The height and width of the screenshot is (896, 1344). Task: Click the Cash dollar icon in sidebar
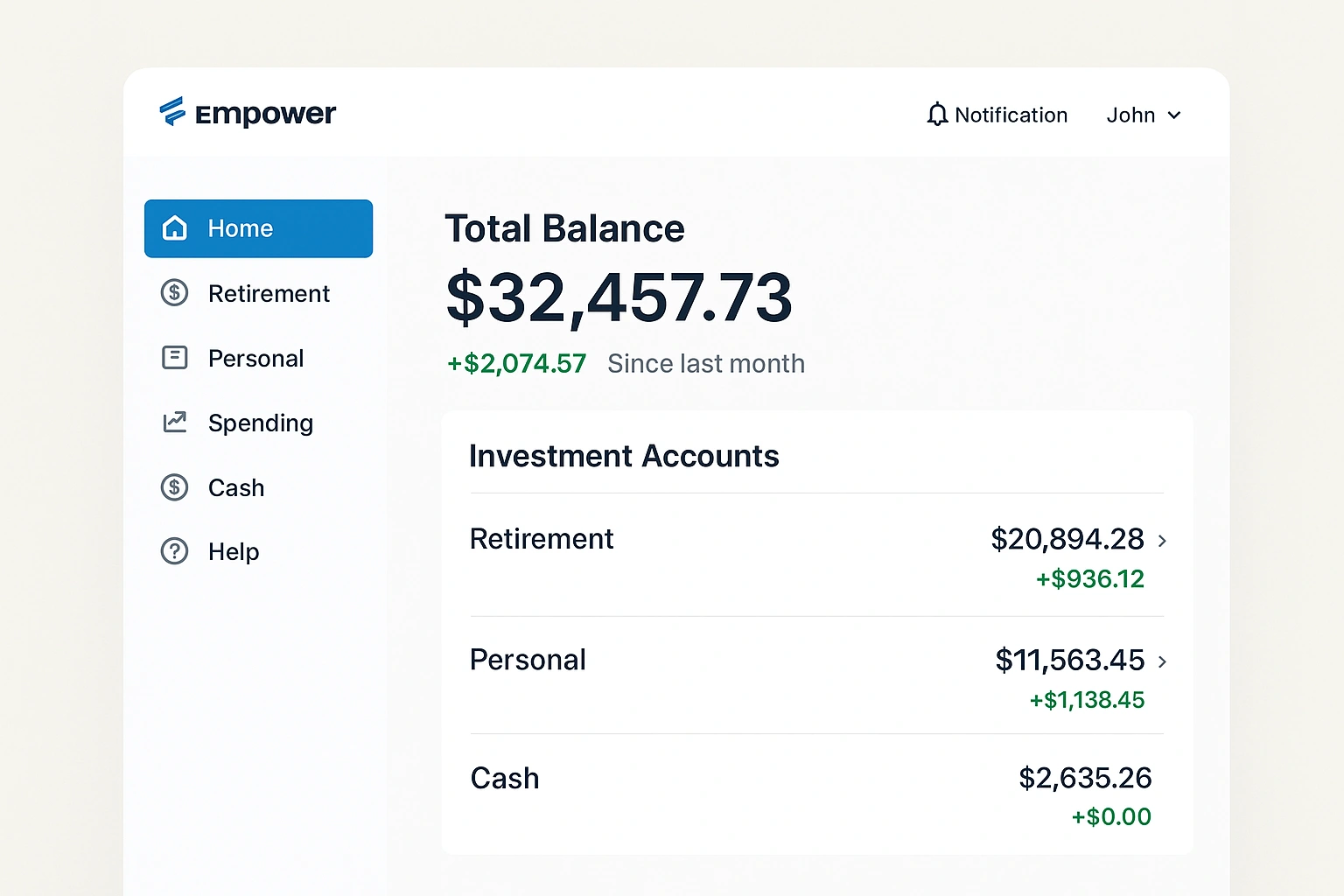[175, 487]
